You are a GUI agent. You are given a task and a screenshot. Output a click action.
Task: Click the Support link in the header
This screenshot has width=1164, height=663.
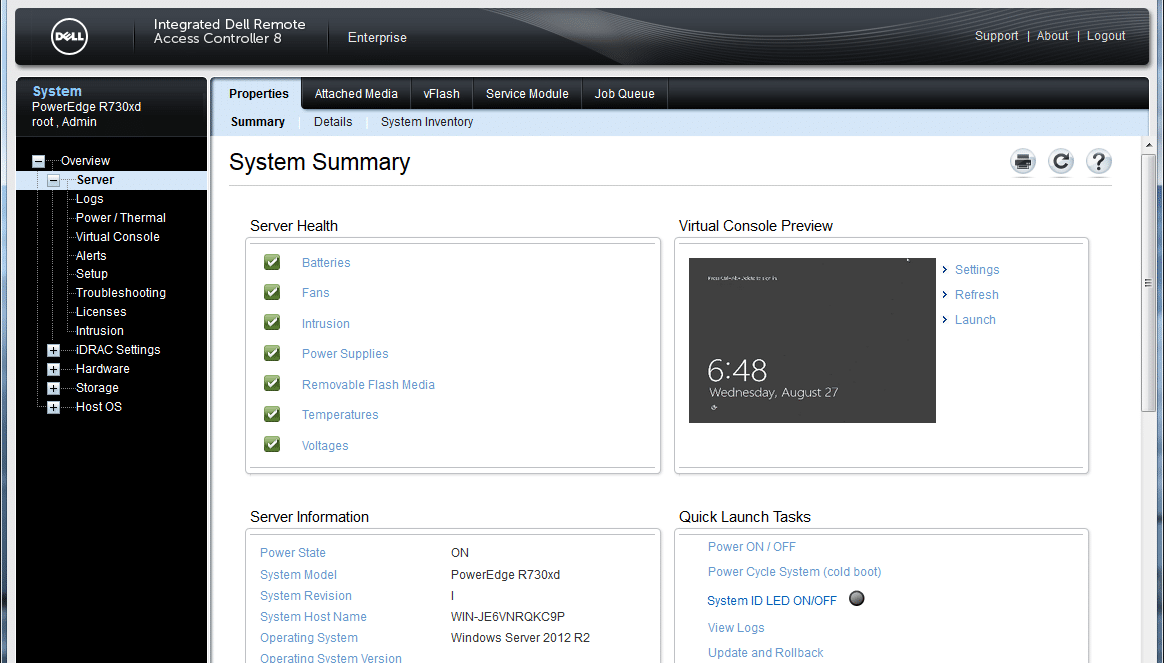996,36
